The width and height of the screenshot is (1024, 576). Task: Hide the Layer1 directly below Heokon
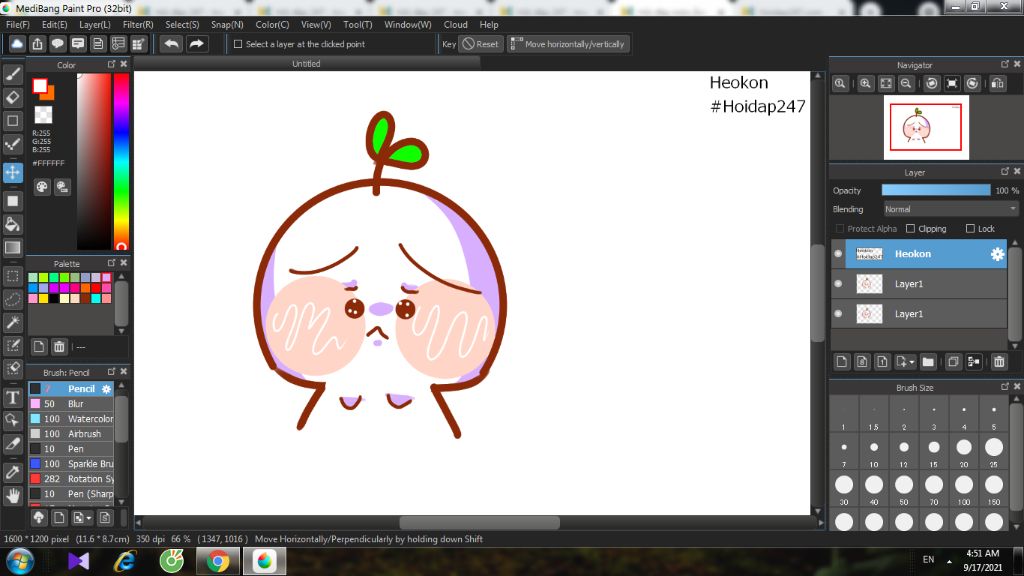[x=839, y=283]
